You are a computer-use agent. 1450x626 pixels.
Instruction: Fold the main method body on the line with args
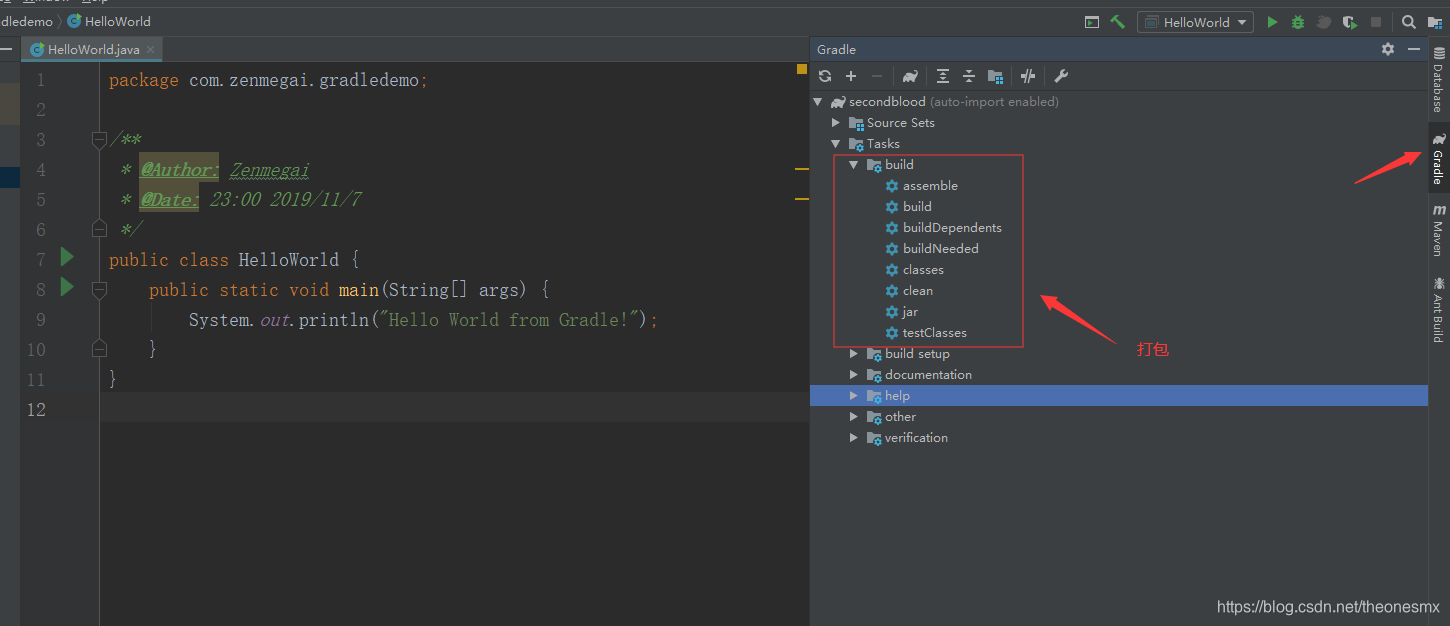click(x=99, y=290)
